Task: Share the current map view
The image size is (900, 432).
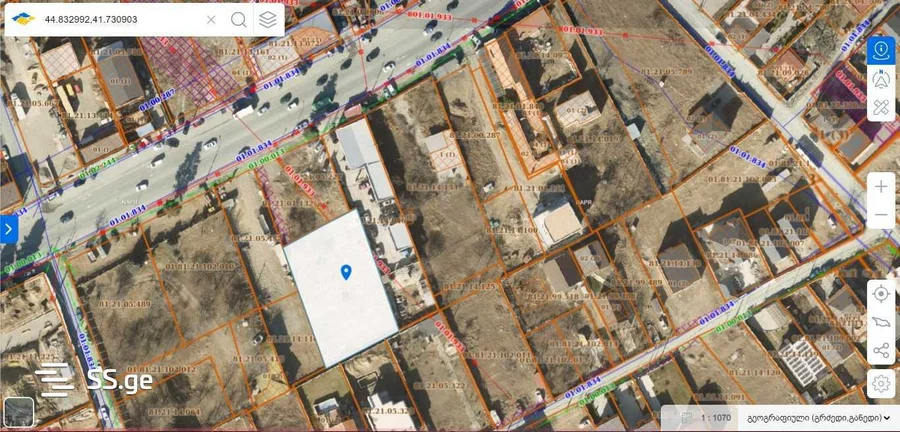Action: tap(881, 350)
